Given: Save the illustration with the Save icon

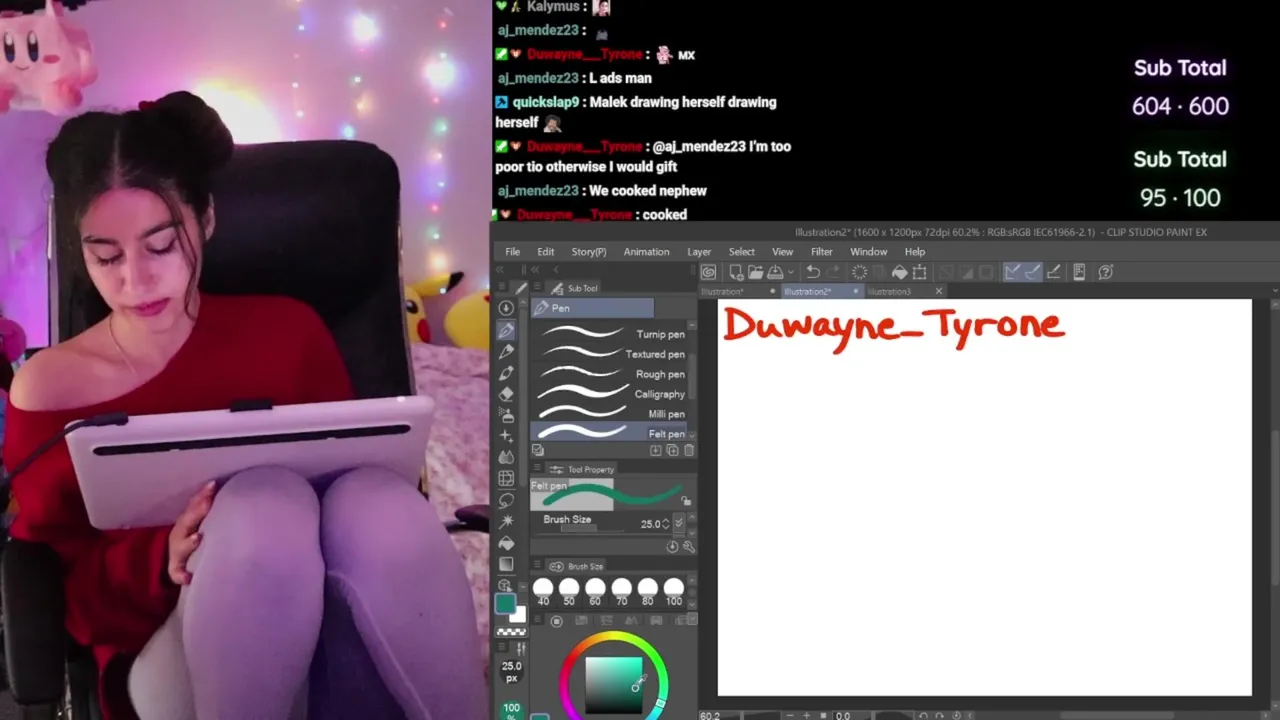Looking at the screenshot, I should coord(774,272).
